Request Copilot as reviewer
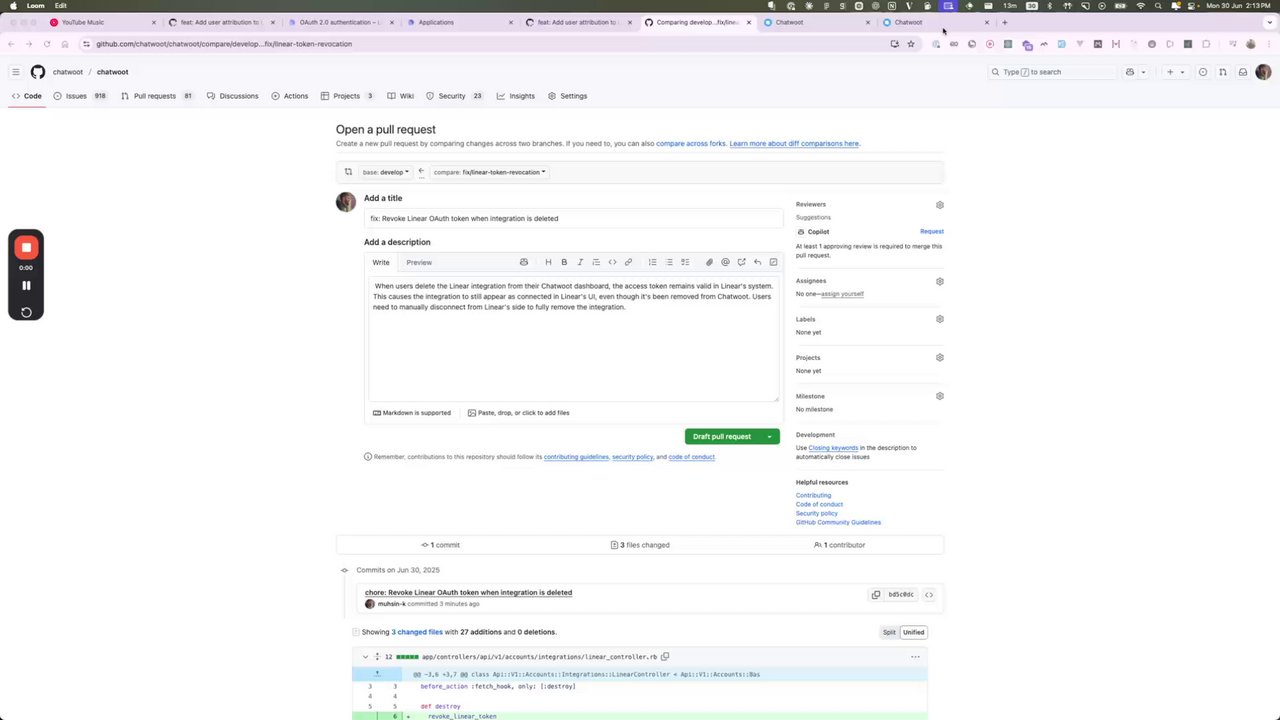1280x720 pixels. coord(931,231)
